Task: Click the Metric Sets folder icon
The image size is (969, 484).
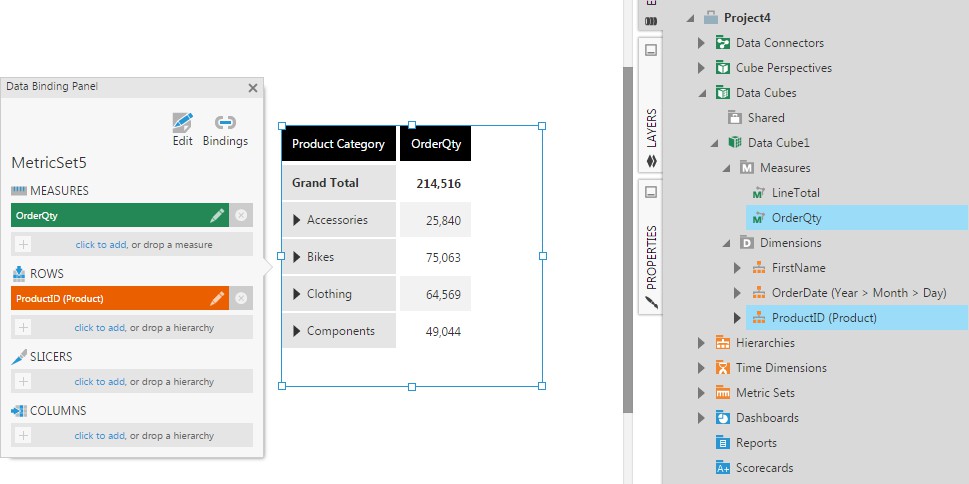Action: (x=722, y=393)
